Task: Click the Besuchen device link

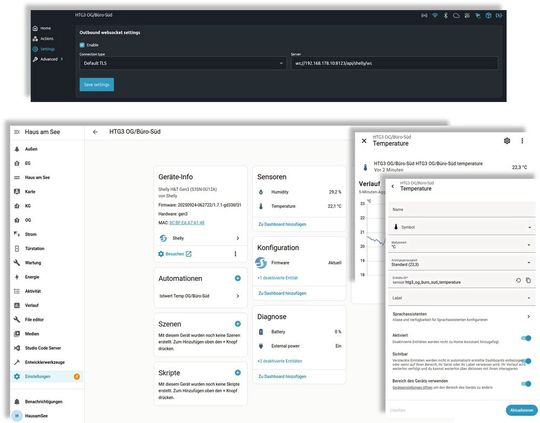Action: [x=175, y=254]
